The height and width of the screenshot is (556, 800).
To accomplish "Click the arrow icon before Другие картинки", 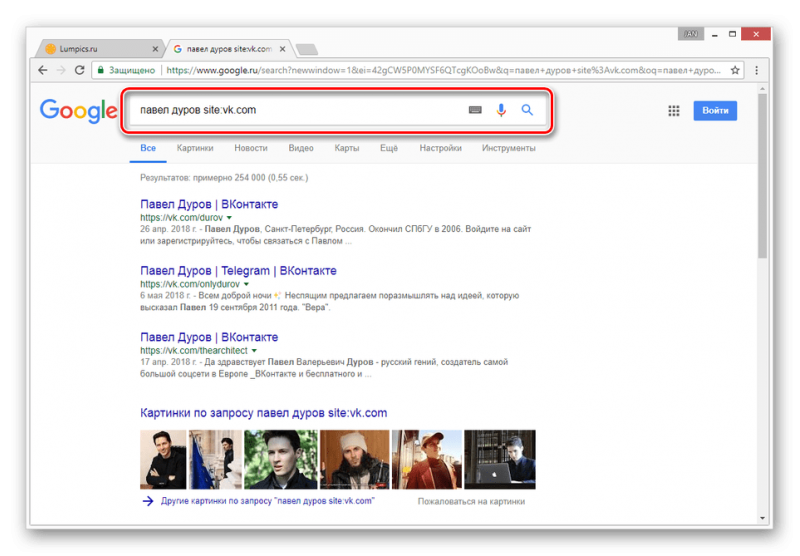I will [x=148, y=501].
